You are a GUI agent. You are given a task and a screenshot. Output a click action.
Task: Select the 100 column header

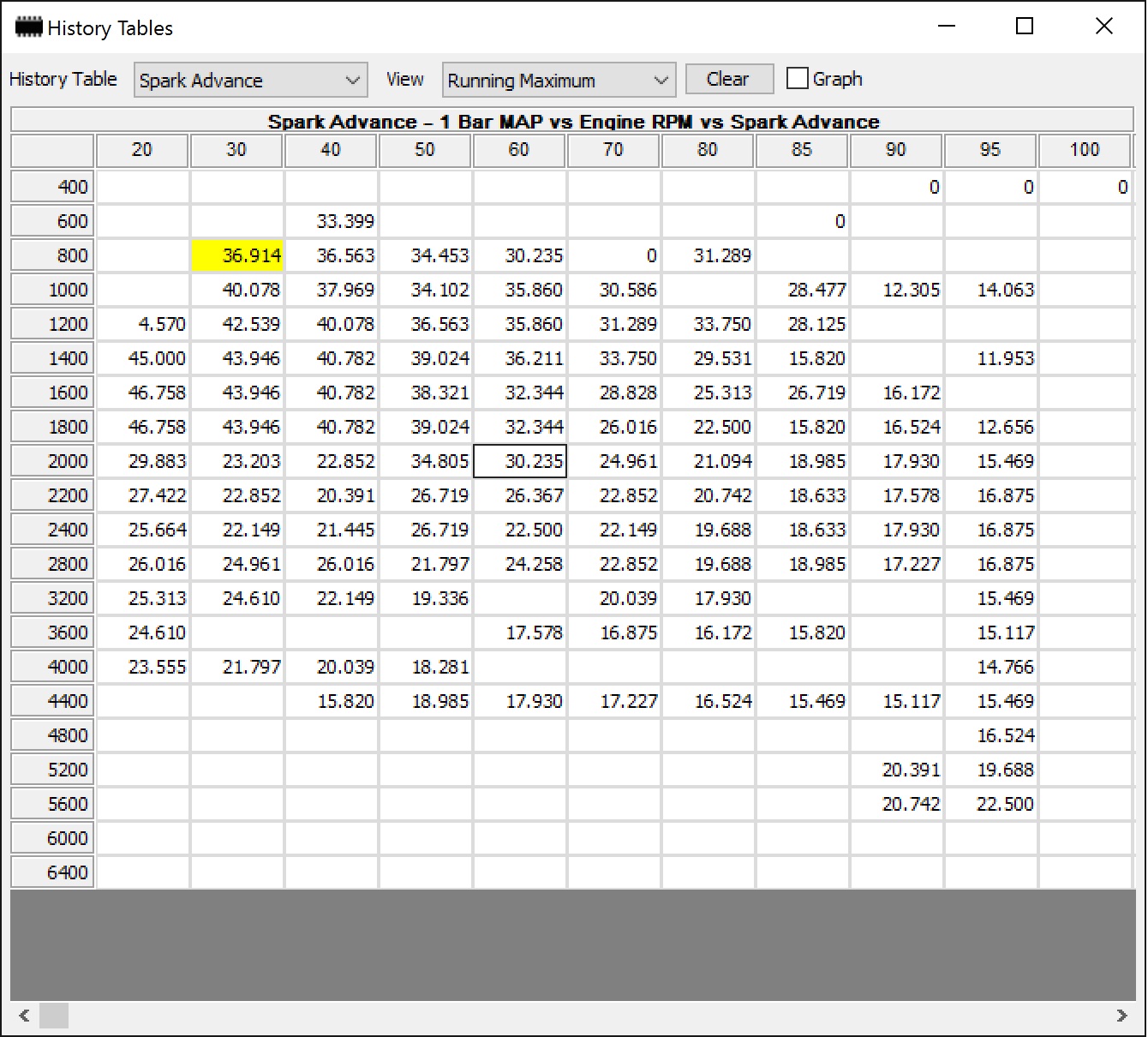(x=1085, y=150)
